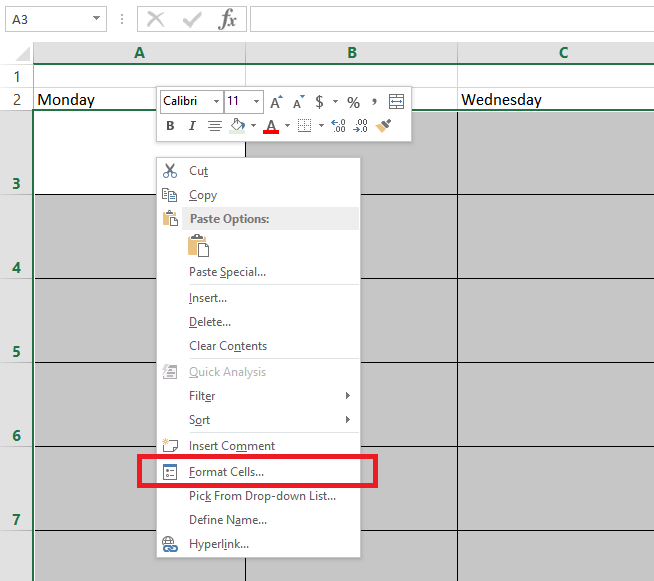The width and height of the screenshot is (654, 581).
Task: Open the Insert Function fx dialog
Action: point(227,19)
